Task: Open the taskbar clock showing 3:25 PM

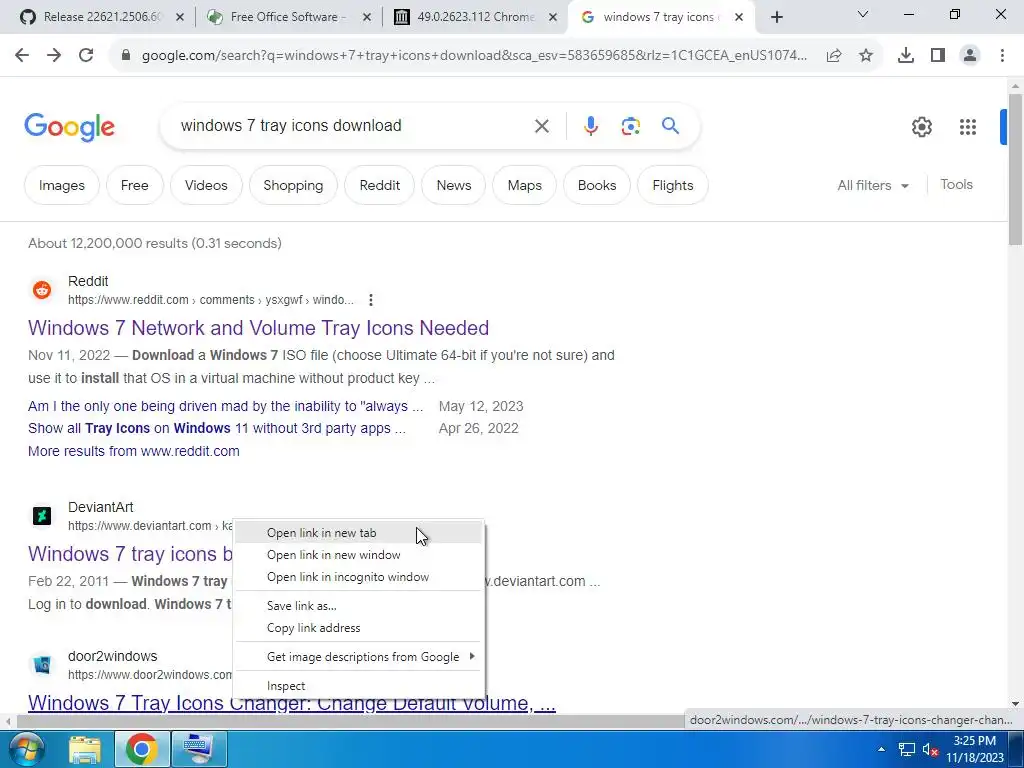Action: (975, 749)
